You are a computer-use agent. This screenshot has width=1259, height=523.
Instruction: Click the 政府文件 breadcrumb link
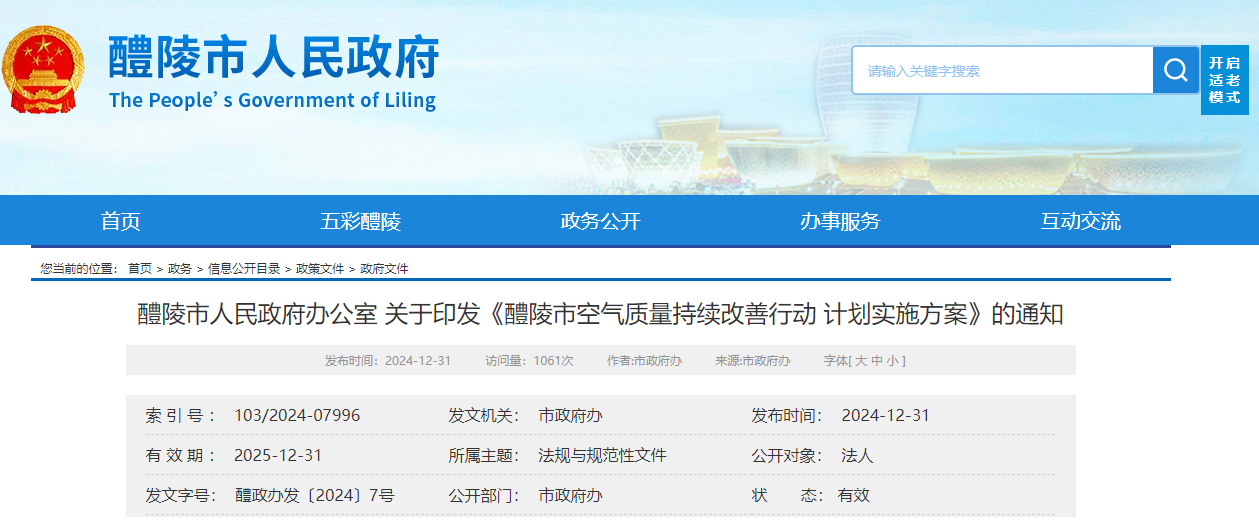click(x=385, y=269)
